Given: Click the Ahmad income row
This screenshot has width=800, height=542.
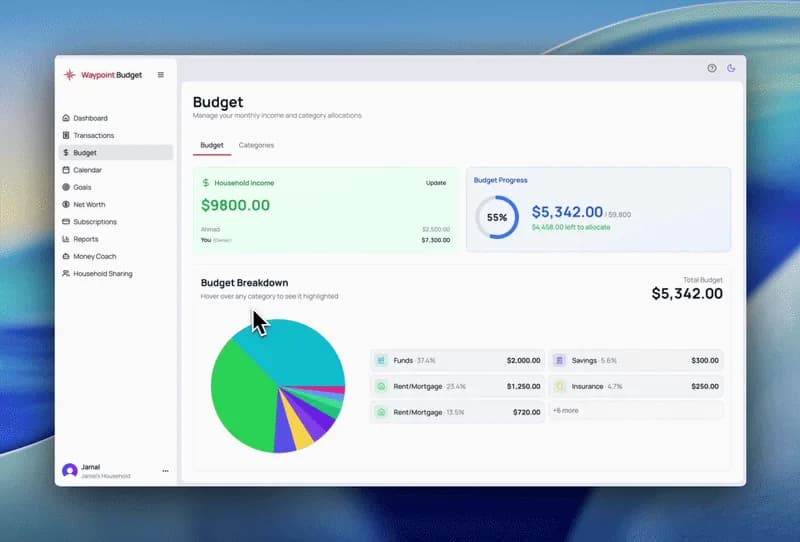Looking at the screenshot, I should [x=326, y=229].
